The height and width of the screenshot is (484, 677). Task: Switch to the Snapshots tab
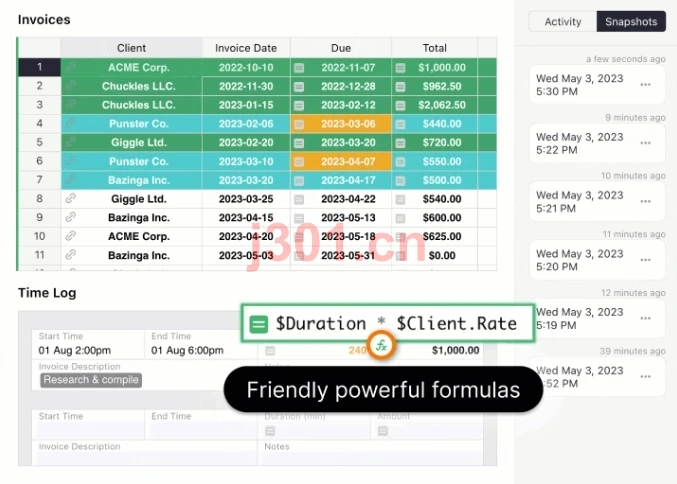click(x=631, y=22)
